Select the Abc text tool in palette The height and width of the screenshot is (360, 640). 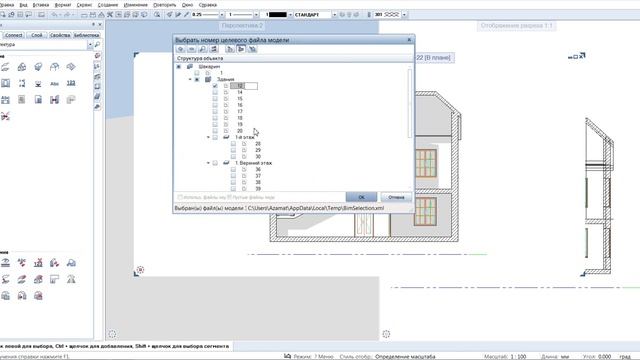point(54,83)
